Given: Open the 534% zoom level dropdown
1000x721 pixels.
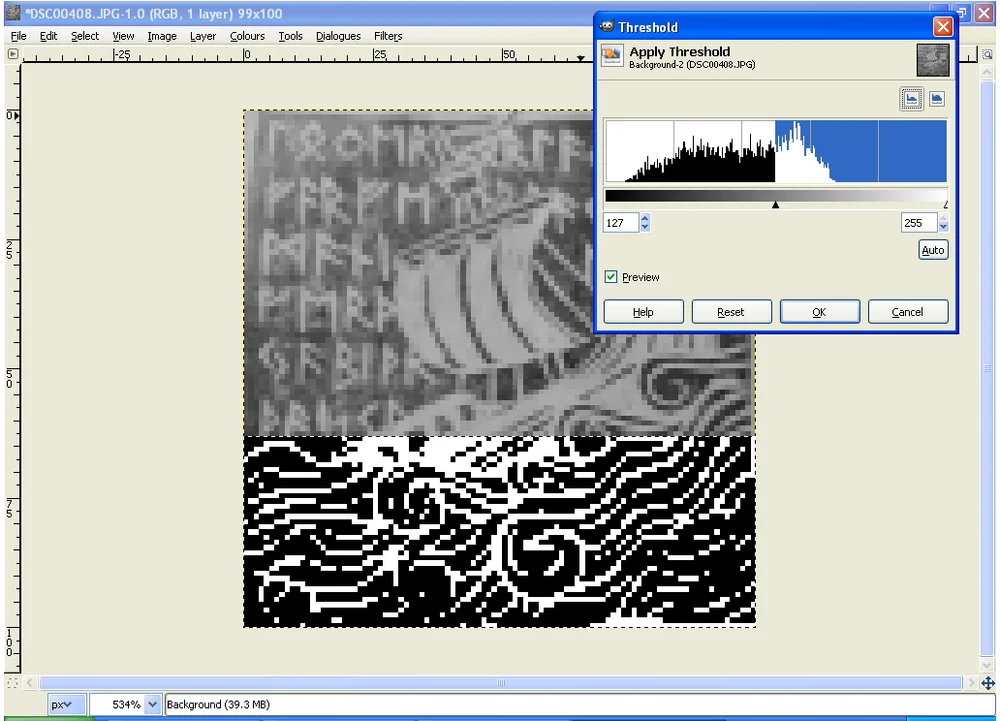Looking at the screenshot, I should pos(127,704).
